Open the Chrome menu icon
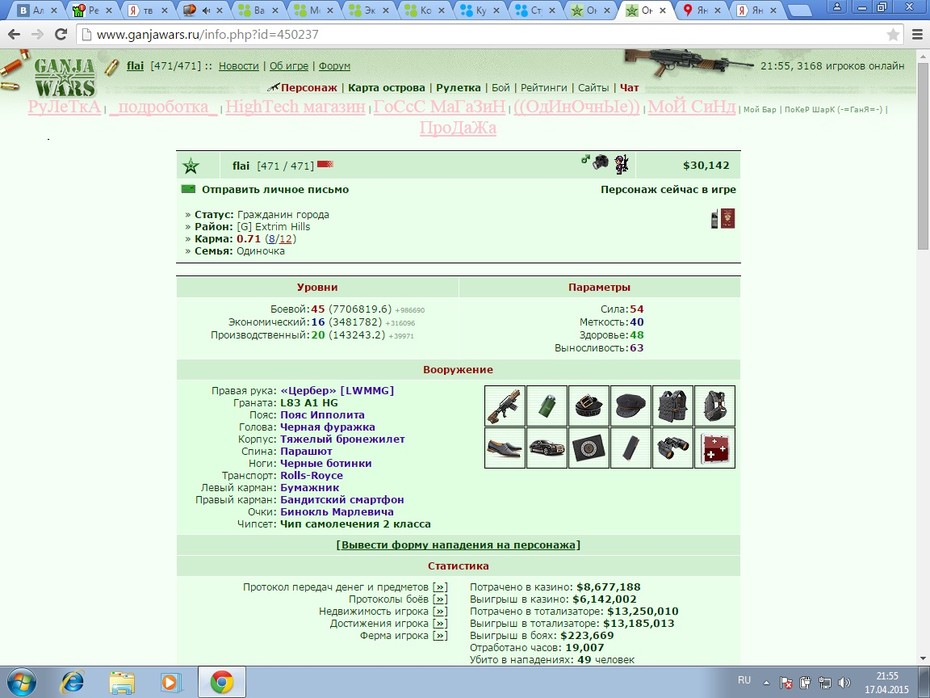 coord(917,34)
